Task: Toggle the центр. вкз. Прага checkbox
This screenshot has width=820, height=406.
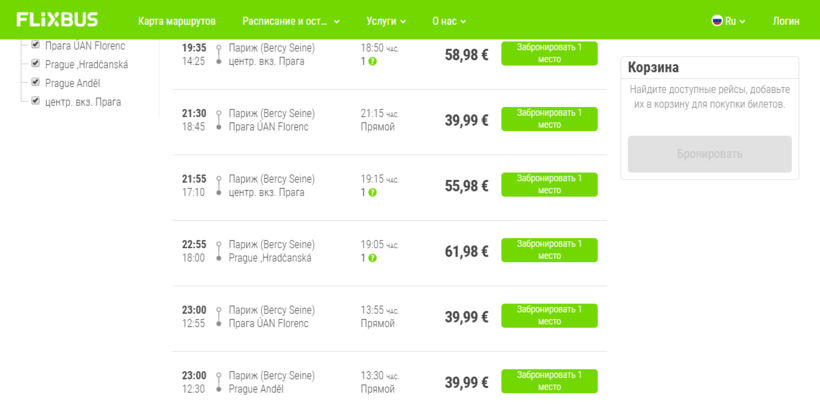Action: [36, 101]
